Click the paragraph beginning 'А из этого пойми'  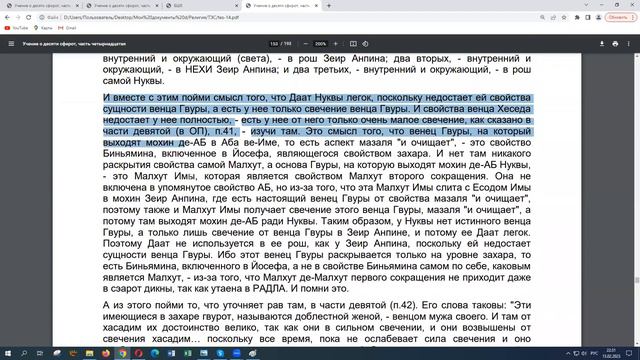point(317,322)
